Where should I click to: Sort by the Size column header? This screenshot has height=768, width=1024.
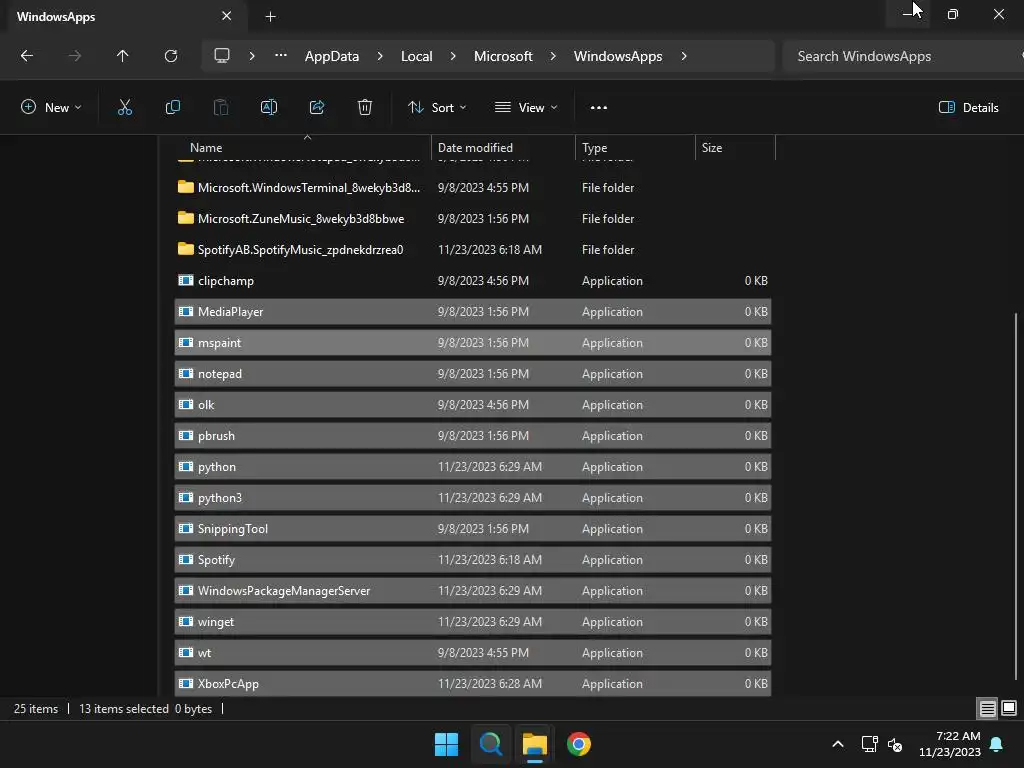click(x=735, y=148)
